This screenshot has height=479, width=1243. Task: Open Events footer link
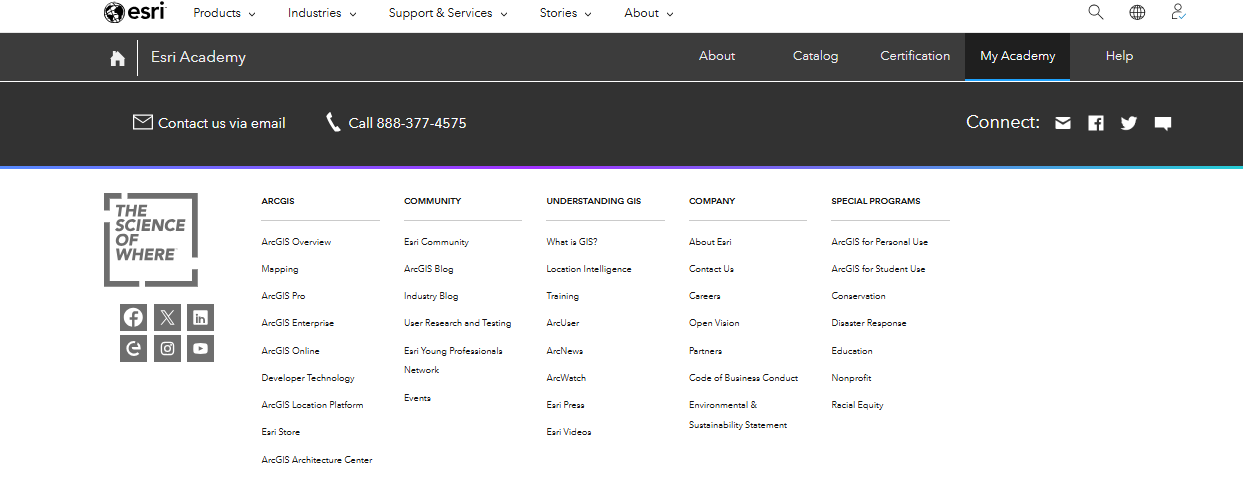(417, 398)
